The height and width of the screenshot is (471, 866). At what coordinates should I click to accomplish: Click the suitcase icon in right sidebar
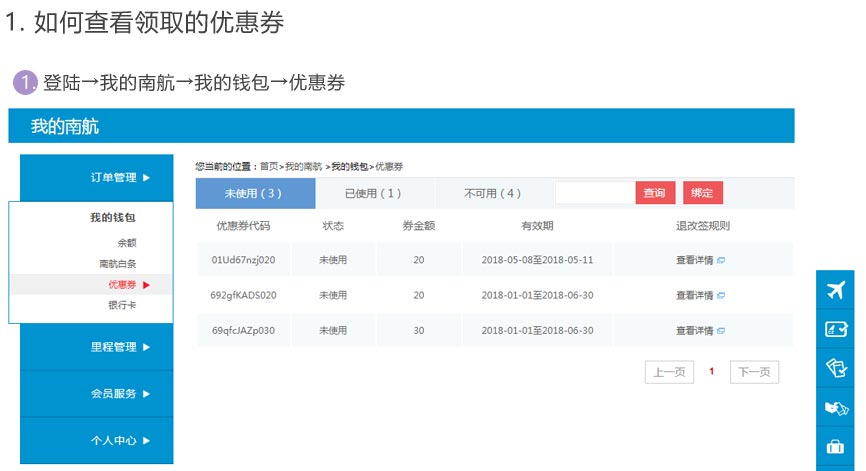835,446
